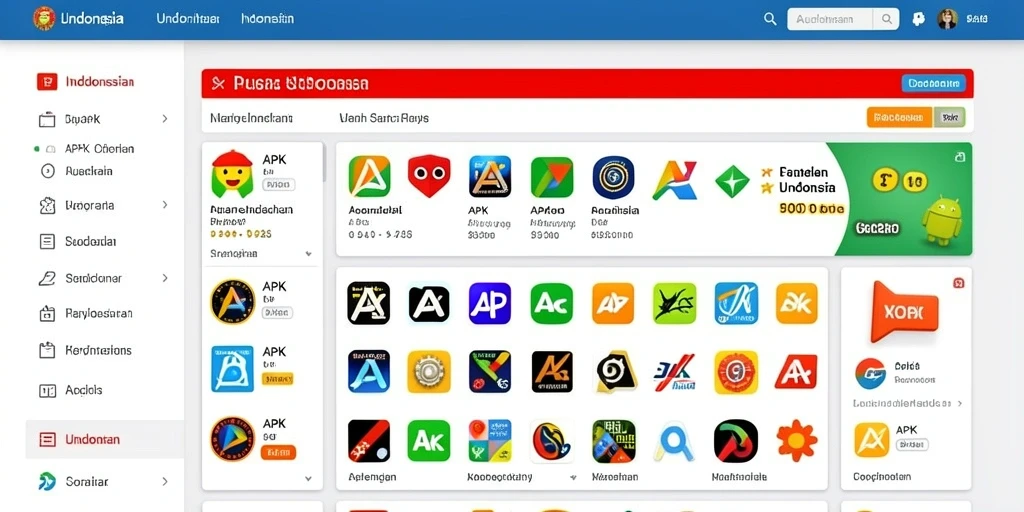
Task: Click the green Android robot mascot
Action: point(942,221)
